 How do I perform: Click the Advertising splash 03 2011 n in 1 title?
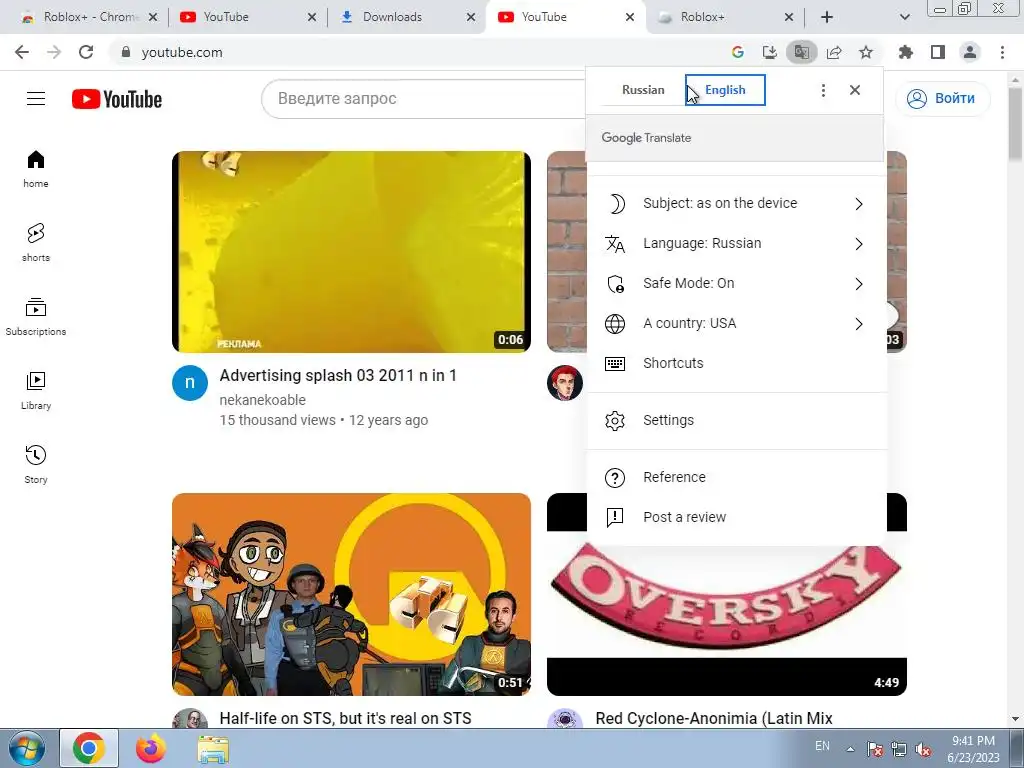tap(338, 376)
